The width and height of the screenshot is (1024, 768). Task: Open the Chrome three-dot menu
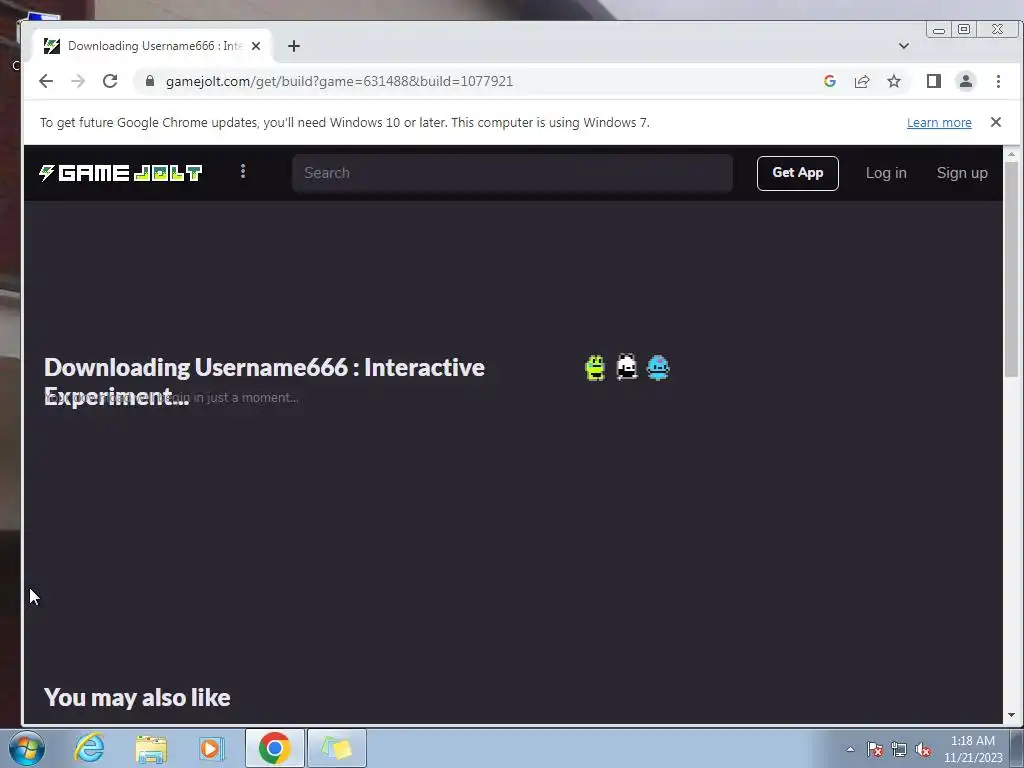998,81
